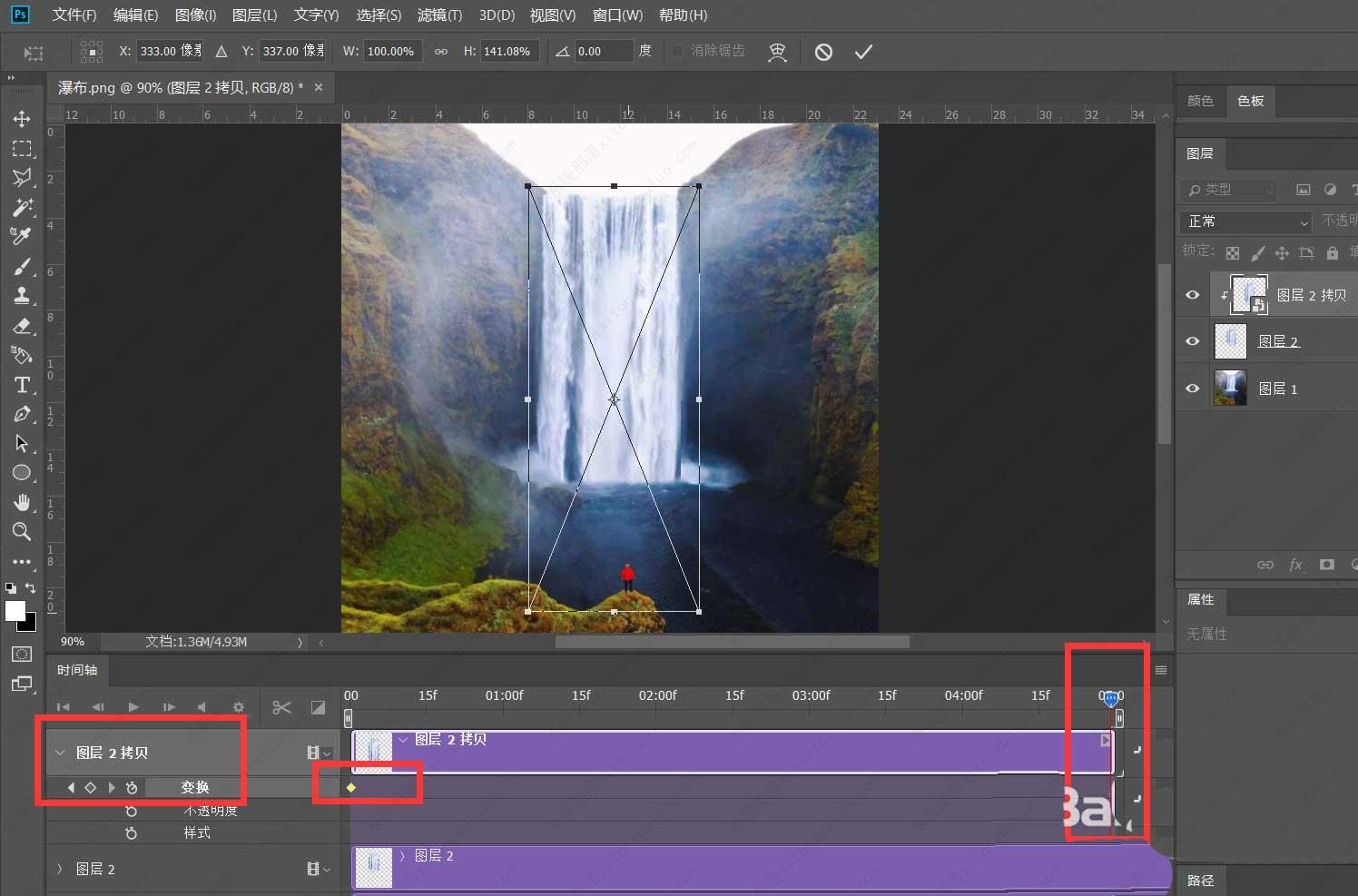The image size is (1358, 896).
Task: Commit the transform with the checkmark
Action: click(863, 52)
